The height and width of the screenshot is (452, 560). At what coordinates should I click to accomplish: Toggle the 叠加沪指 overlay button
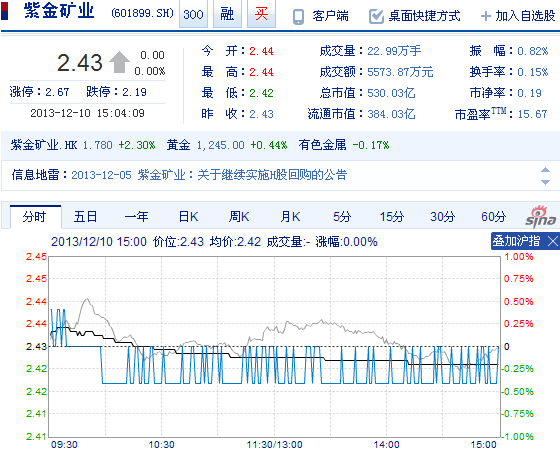tap(516, 241)
